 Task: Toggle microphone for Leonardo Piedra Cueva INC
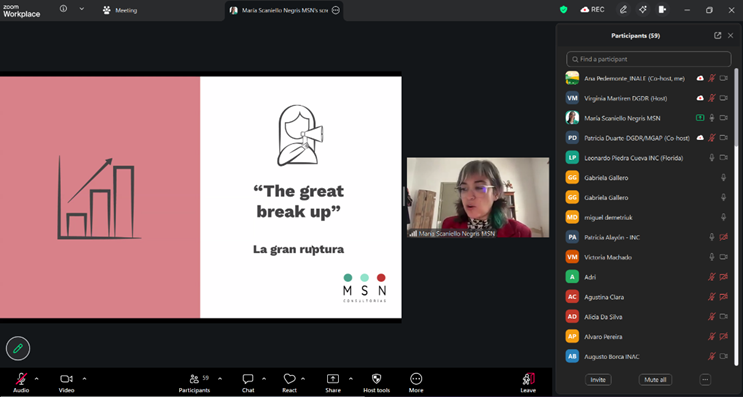coord(712,158)
